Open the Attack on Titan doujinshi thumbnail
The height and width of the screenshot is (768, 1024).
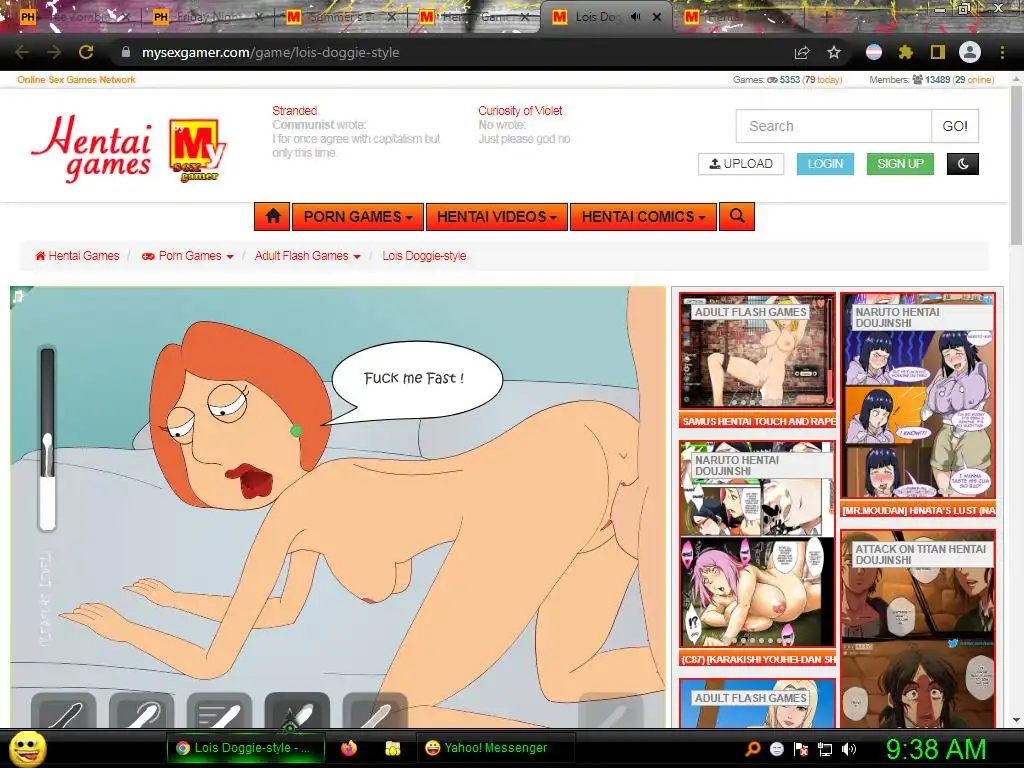coord(918,628)
